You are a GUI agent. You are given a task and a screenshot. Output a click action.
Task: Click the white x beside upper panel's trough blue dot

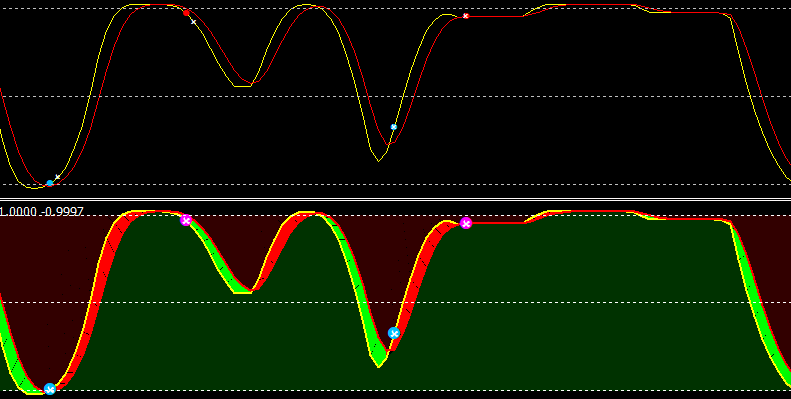(58, 177)
